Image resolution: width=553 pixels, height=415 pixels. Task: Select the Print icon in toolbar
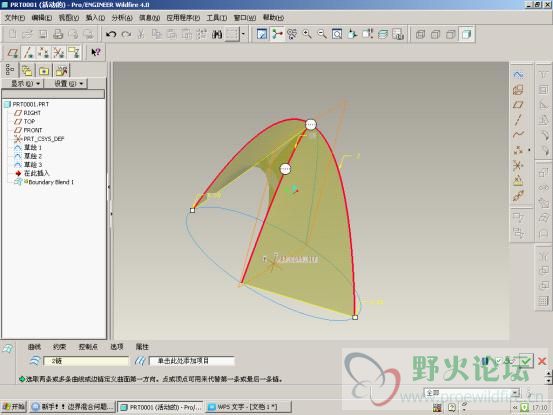click(x=58, y=34)
